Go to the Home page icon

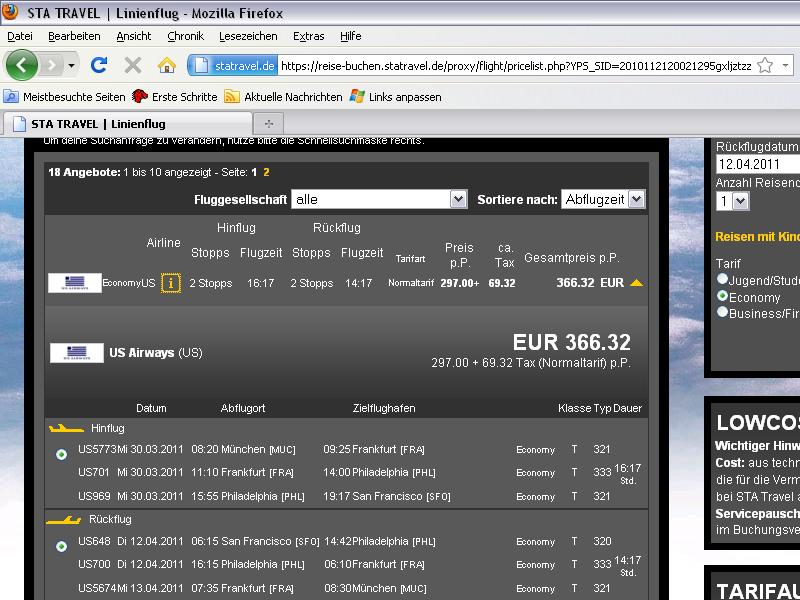[166, 65]
